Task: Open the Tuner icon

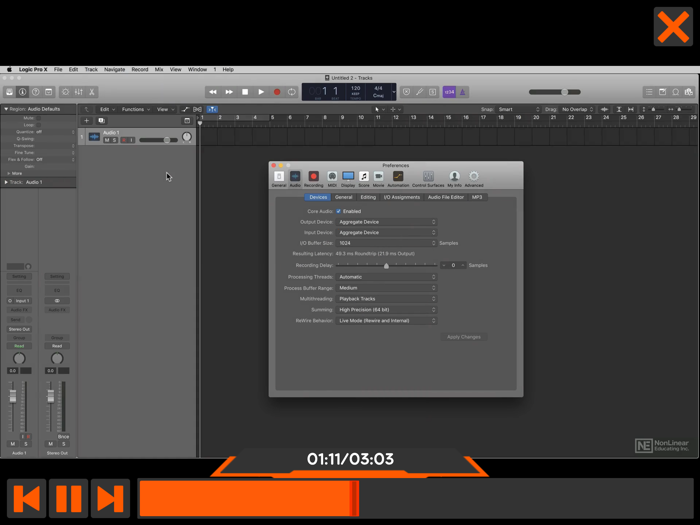Action: 420,92
